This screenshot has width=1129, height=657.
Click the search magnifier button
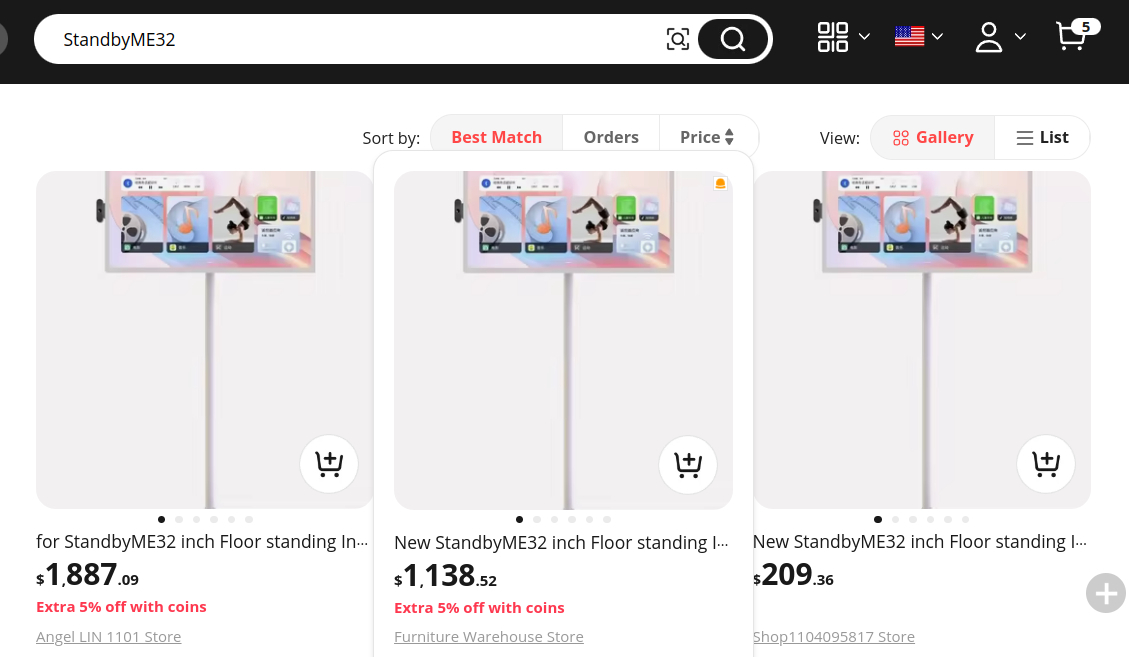(x=733, y=39)
